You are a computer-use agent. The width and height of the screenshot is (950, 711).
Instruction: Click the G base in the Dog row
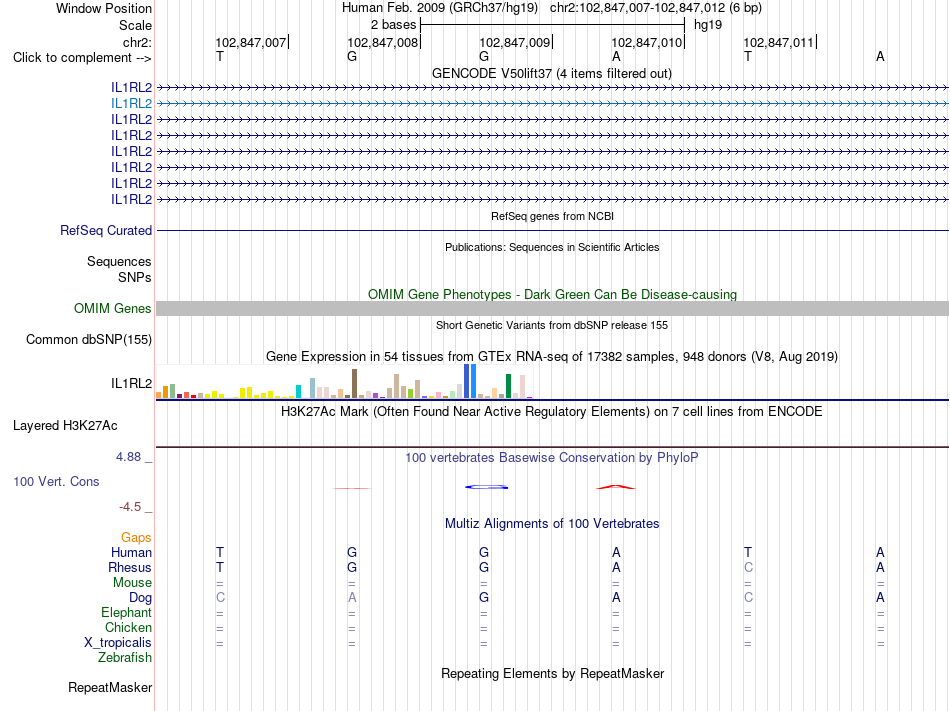point(484,598)
